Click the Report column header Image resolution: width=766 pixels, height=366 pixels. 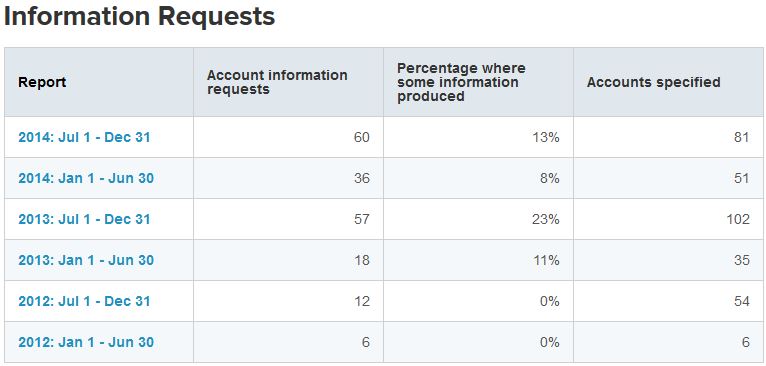pos(42,82)
